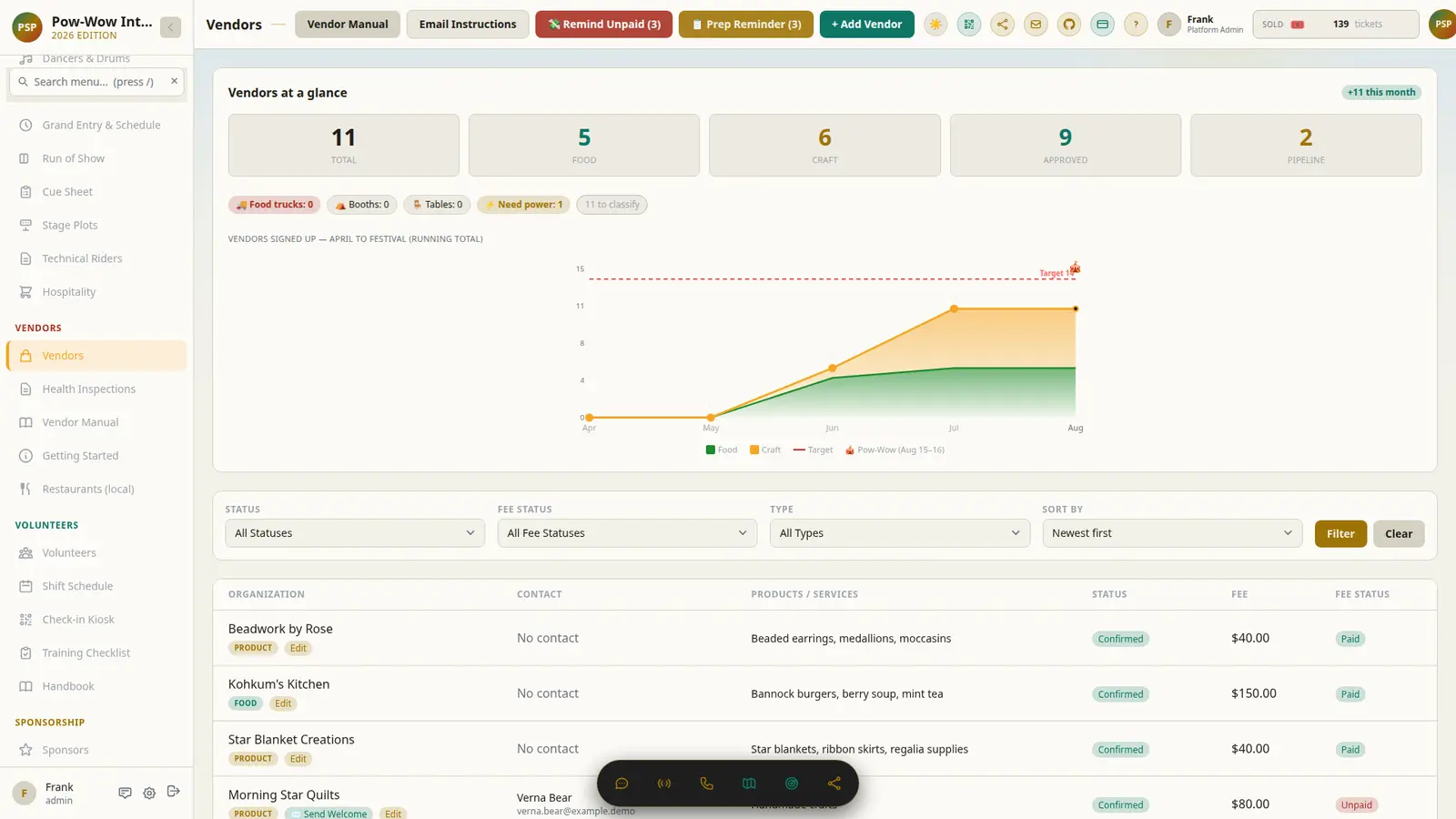Toggle Craft series in chart legend
Viewport: 1456px width, 819px height.
tap(765, 450)
